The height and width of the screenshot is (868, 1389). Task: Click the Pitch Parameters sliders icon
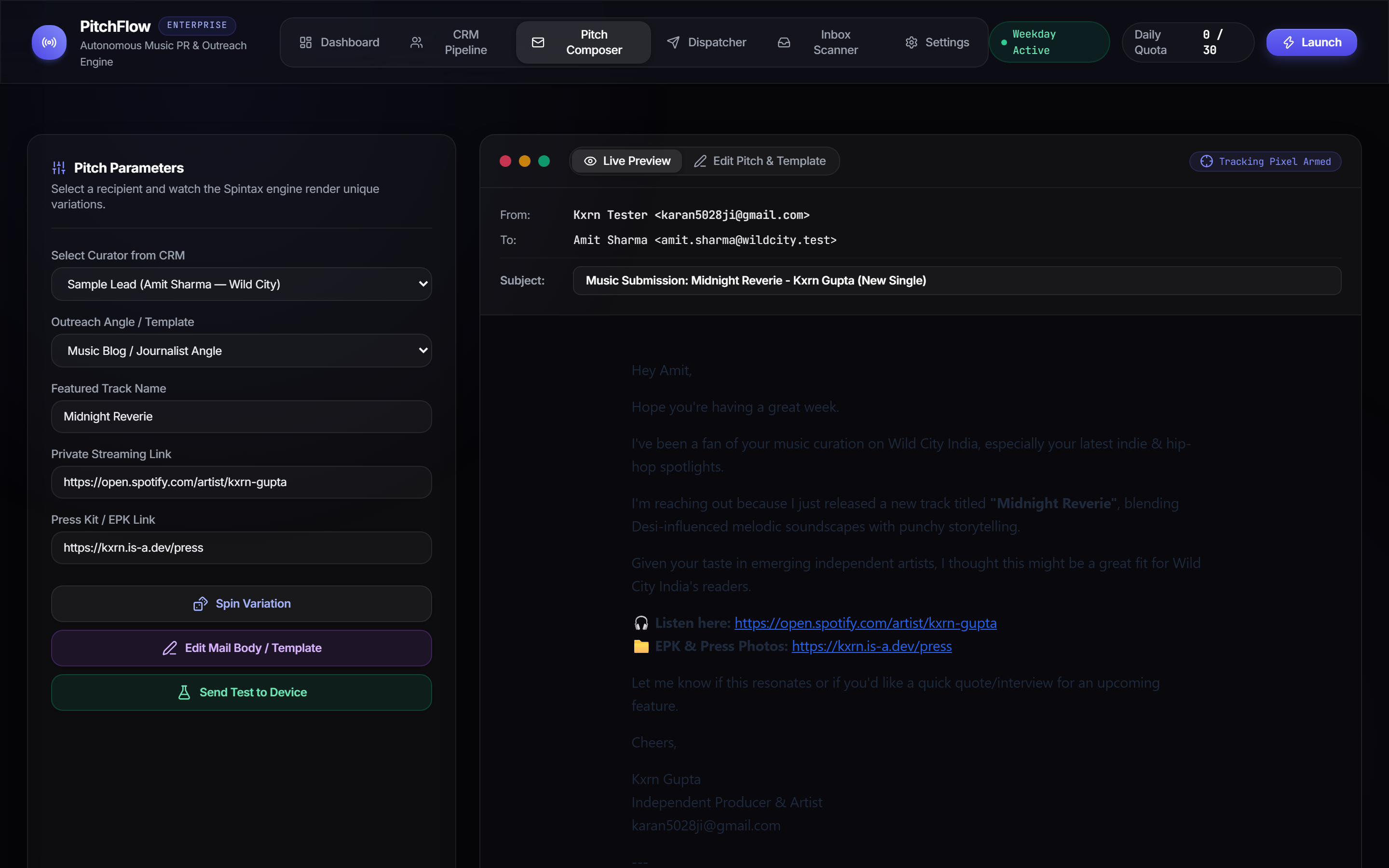(x=58, y=168)
